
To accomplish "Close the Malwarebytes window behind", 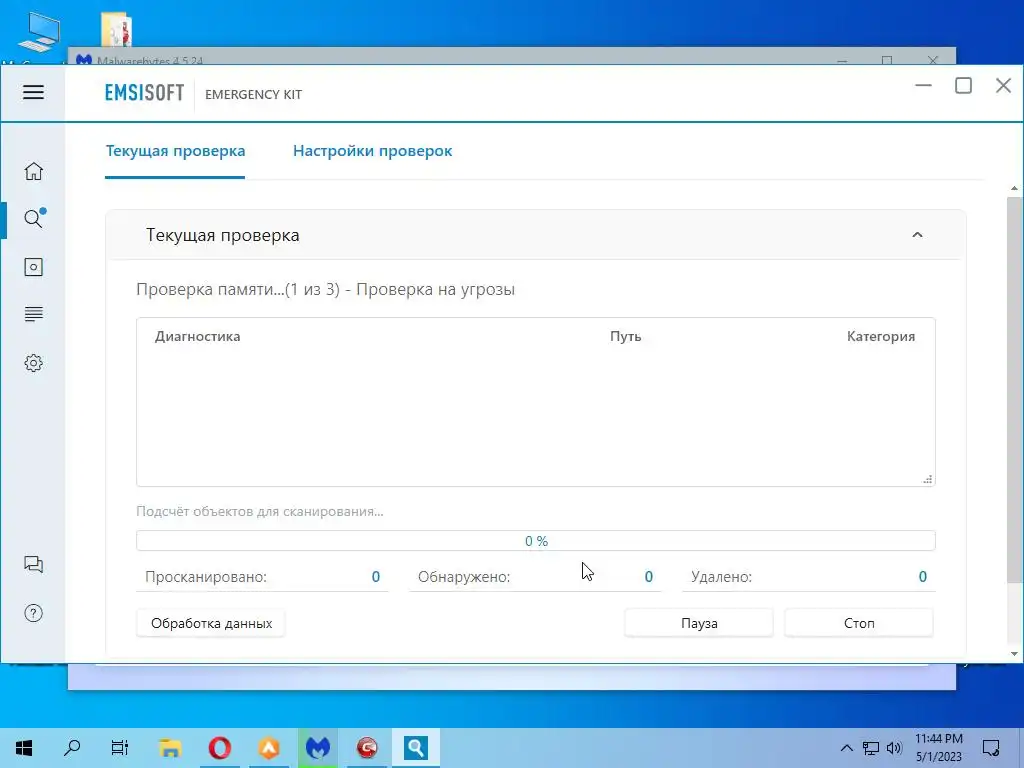I will [933, 60].
